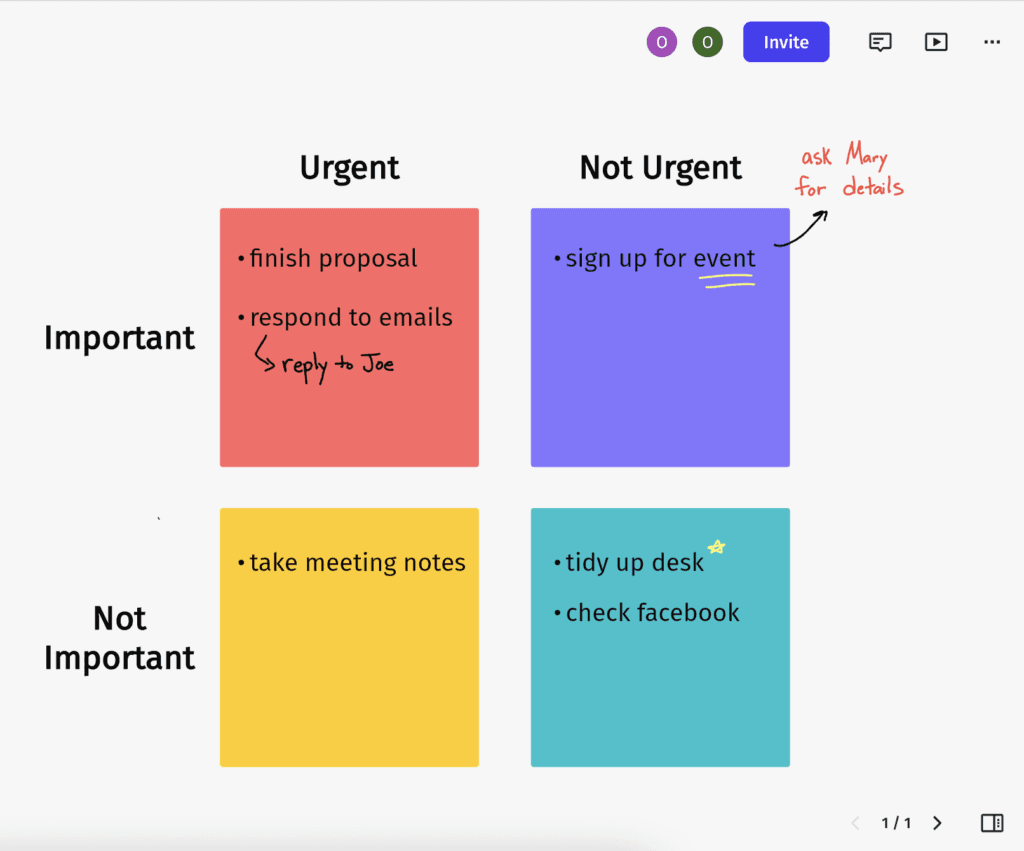Click the handwritten "ask Mary for details" note

[848, 172]
